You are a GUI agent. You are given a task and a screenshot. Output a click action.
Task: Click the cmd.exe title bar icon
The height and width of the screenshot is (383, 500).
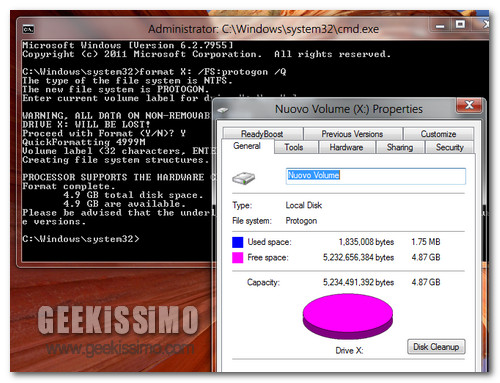click(x=28, y=29)
